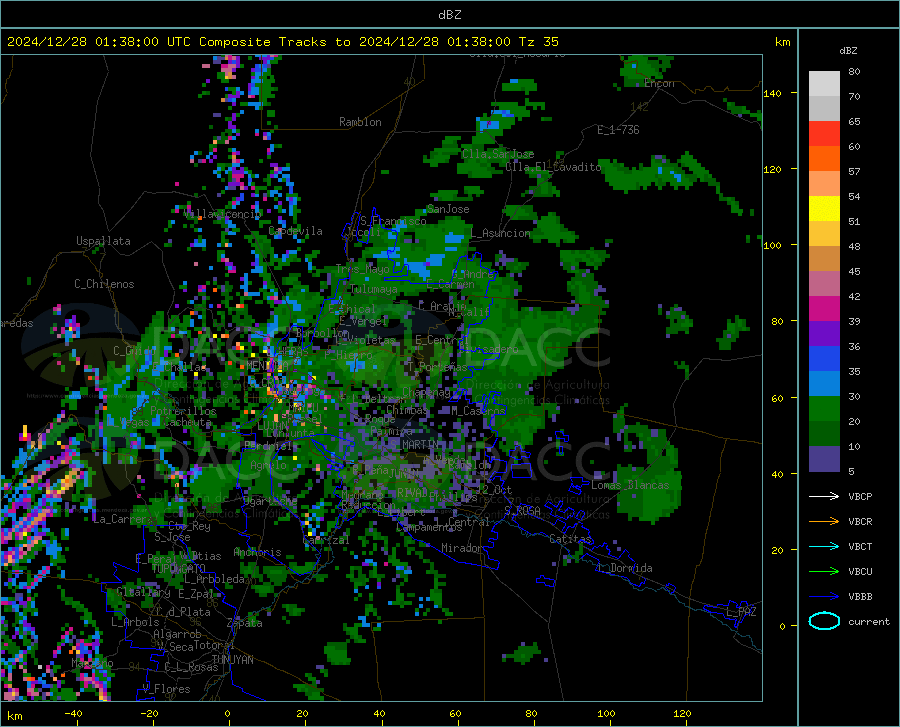Click the bright green 30 dBZ swatch
The image size is (900, 727).
click(824, 409)
